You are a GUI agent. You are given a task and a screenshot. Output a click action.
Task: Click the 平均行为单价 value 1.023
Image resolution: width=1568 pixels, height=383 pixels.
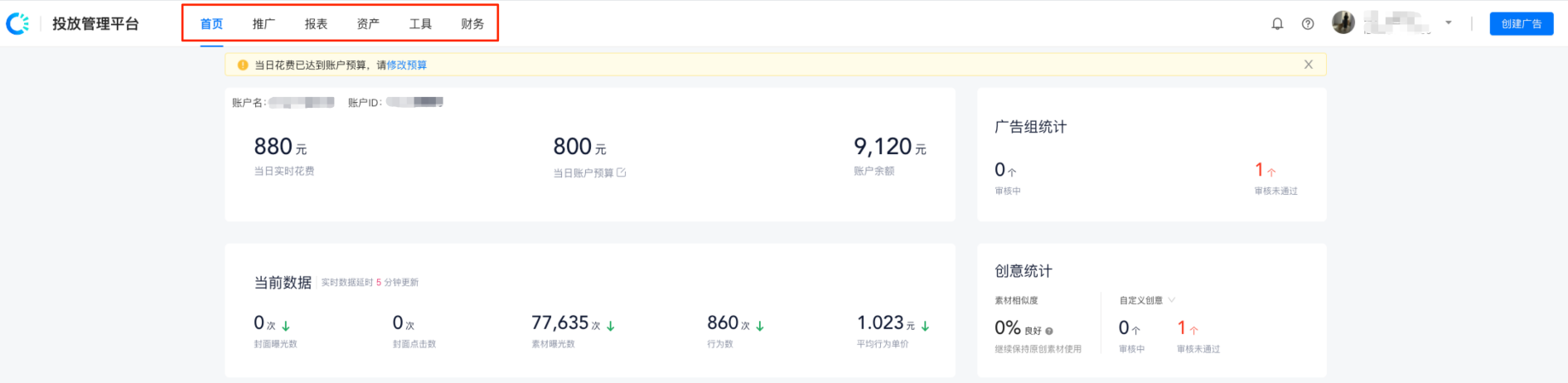tap(880, 322)
